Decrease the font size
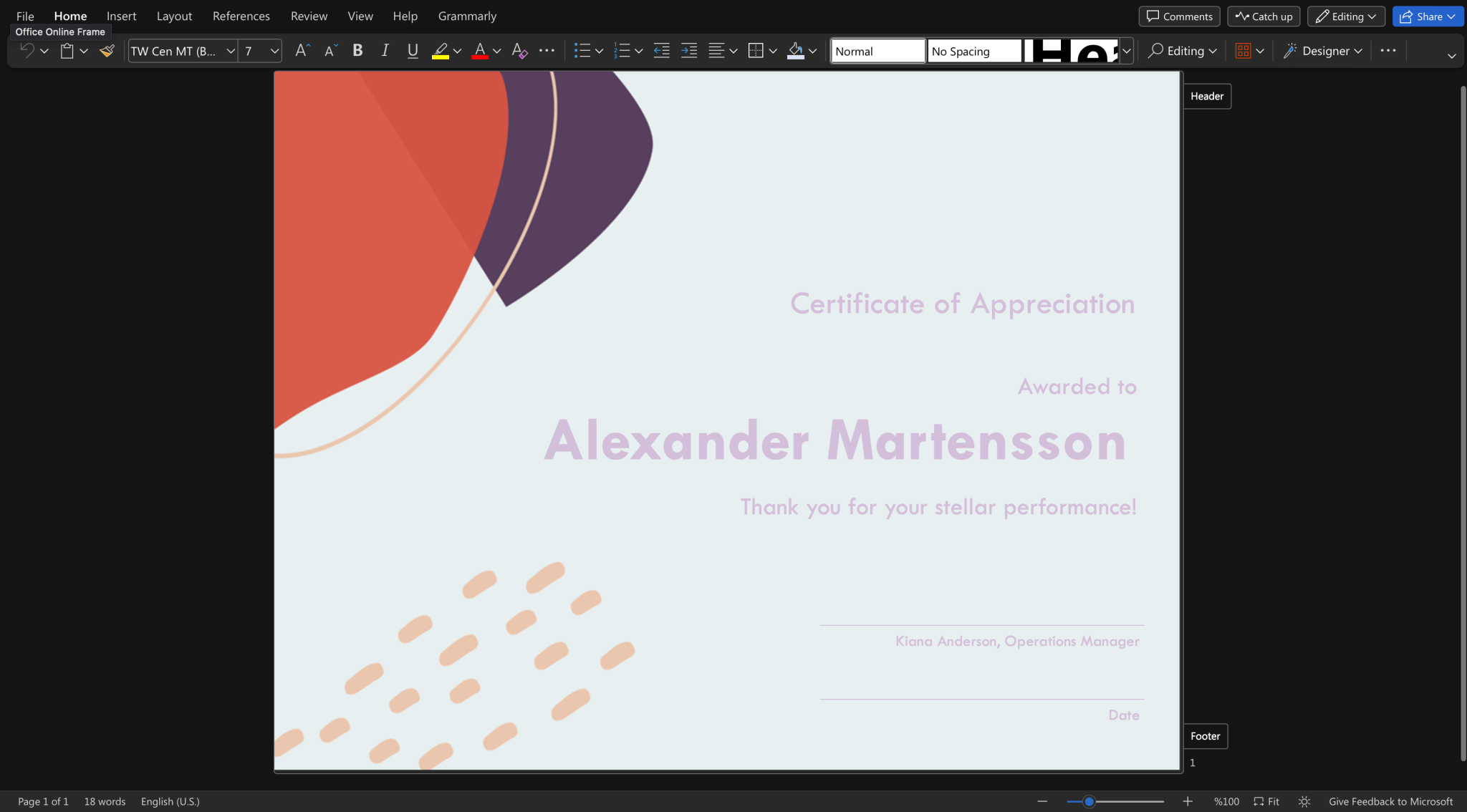 330,50
